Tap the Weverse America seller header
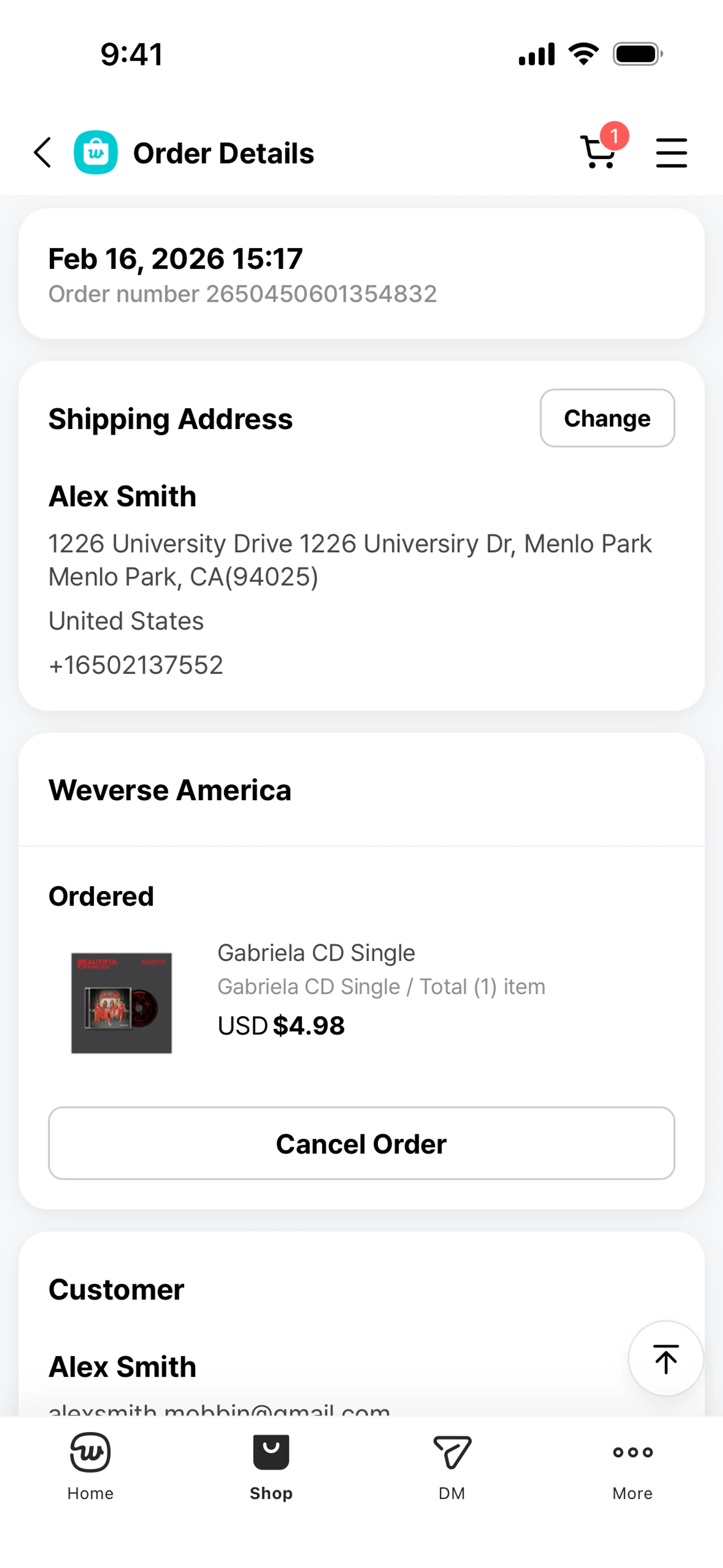Image resolution: width=723 pixels, height=1568 pixels. pyautogui.click(x=170, y=790)
